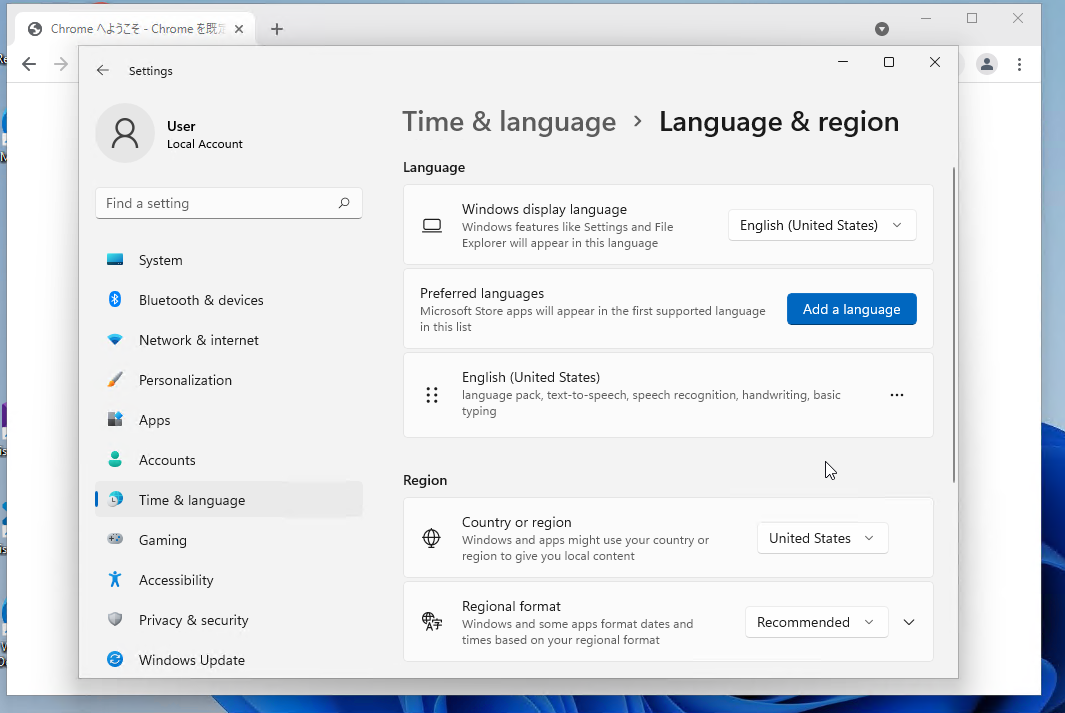Go to the Accounts settings page
This screenshot has width=1065, height=713.
pyautogui.click(x=167, y=460)
